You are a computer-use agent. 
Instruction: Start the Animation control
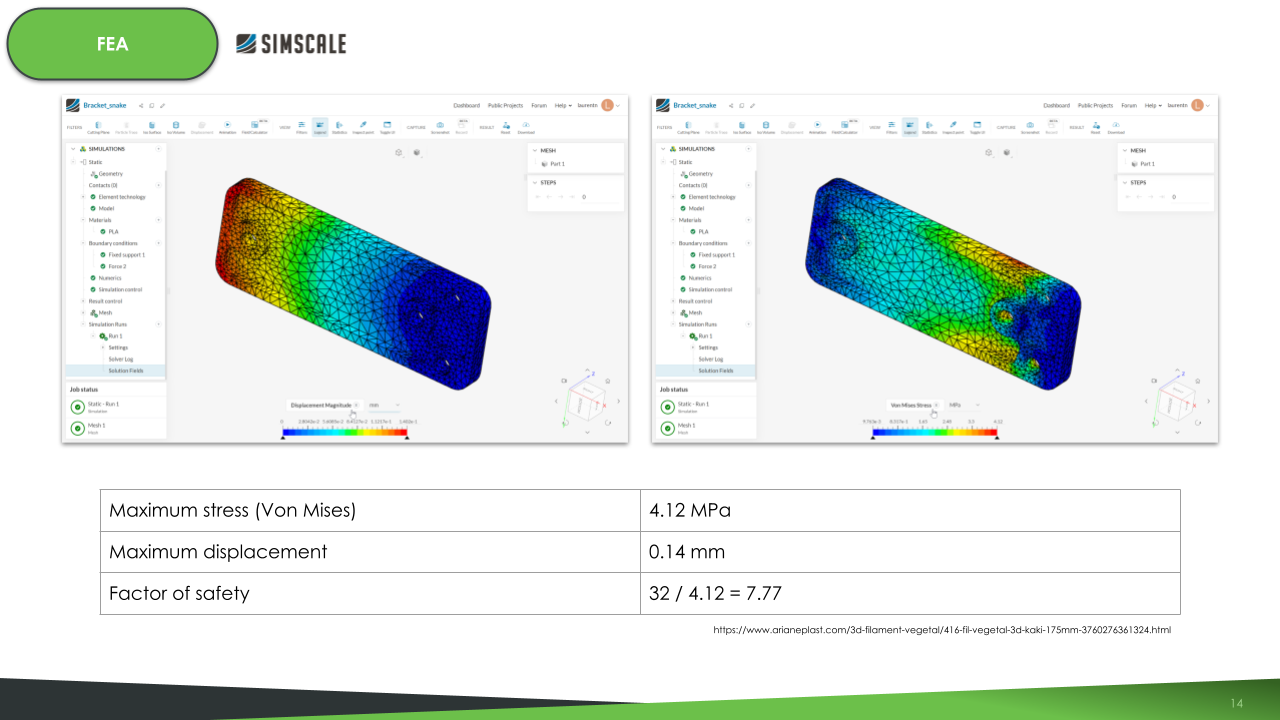227,126
